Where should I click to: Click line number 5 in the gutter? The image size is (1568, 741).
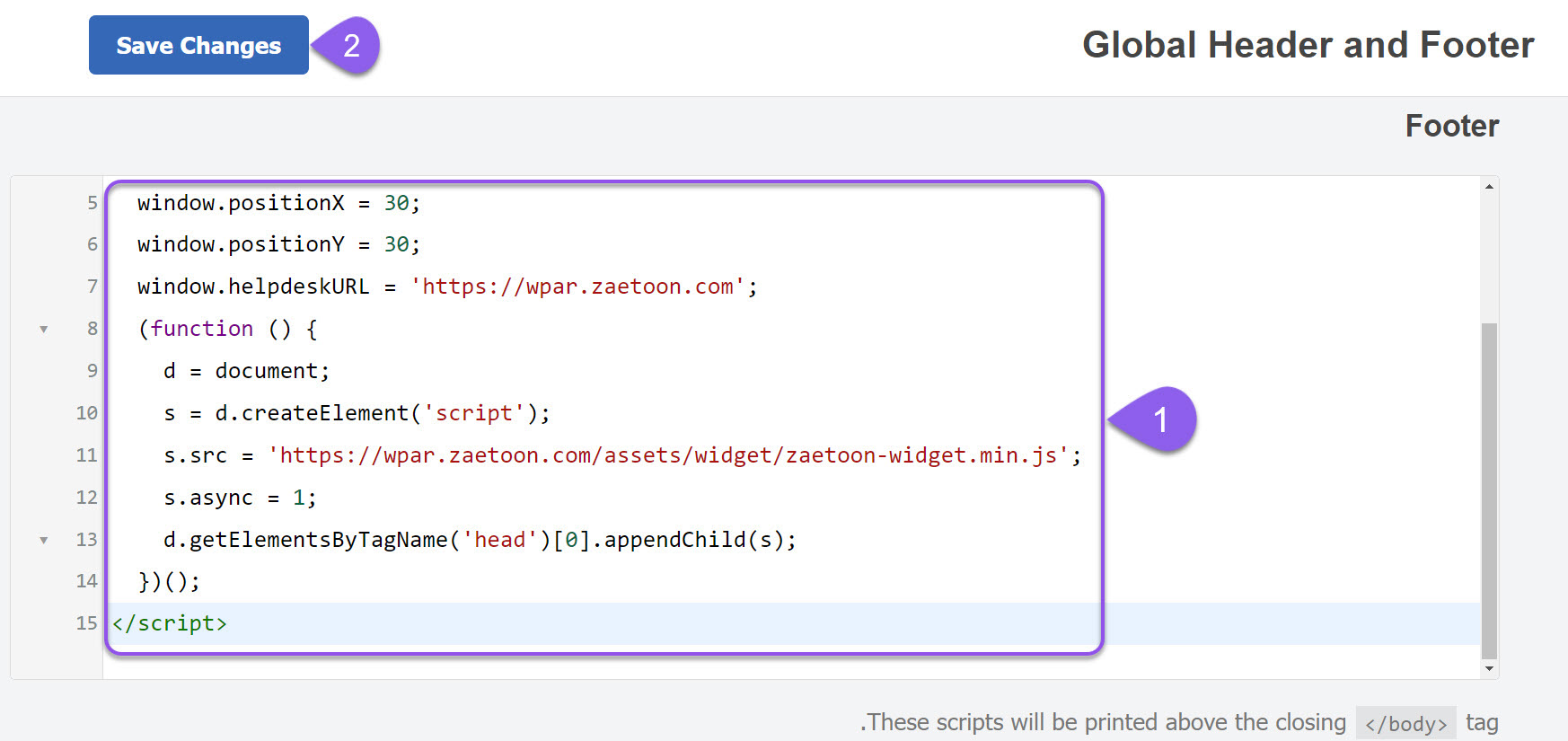point(92,203)
